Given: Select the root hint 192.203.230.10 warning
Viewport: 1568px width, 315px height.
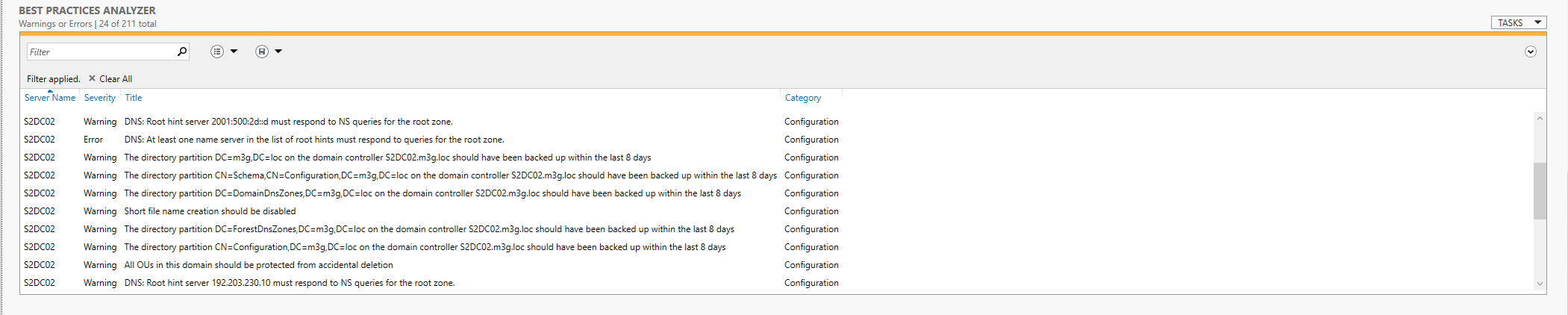Looking at the screenshot, I should (x=289, y=283).
